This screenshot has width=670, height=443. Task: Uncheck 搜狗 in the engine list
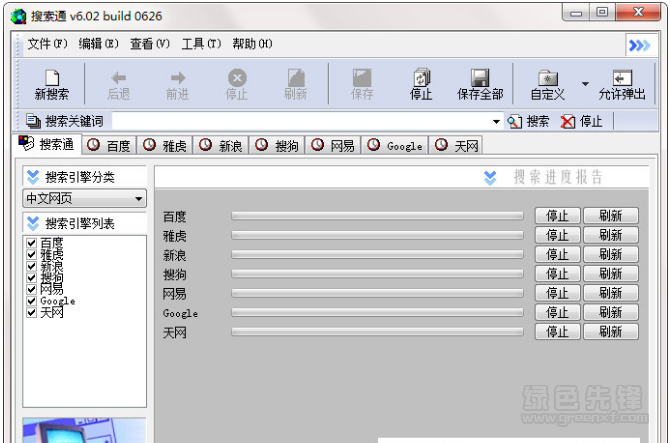[x=32, y=278]
